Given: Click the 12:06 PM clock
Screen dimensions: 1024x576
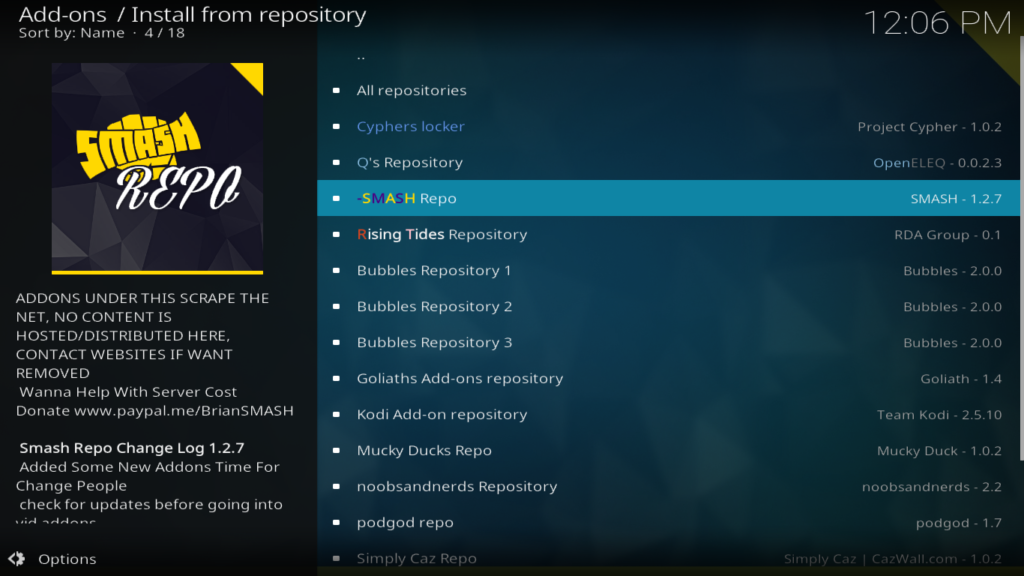Looking at the screenshot, I should [938, 24].
